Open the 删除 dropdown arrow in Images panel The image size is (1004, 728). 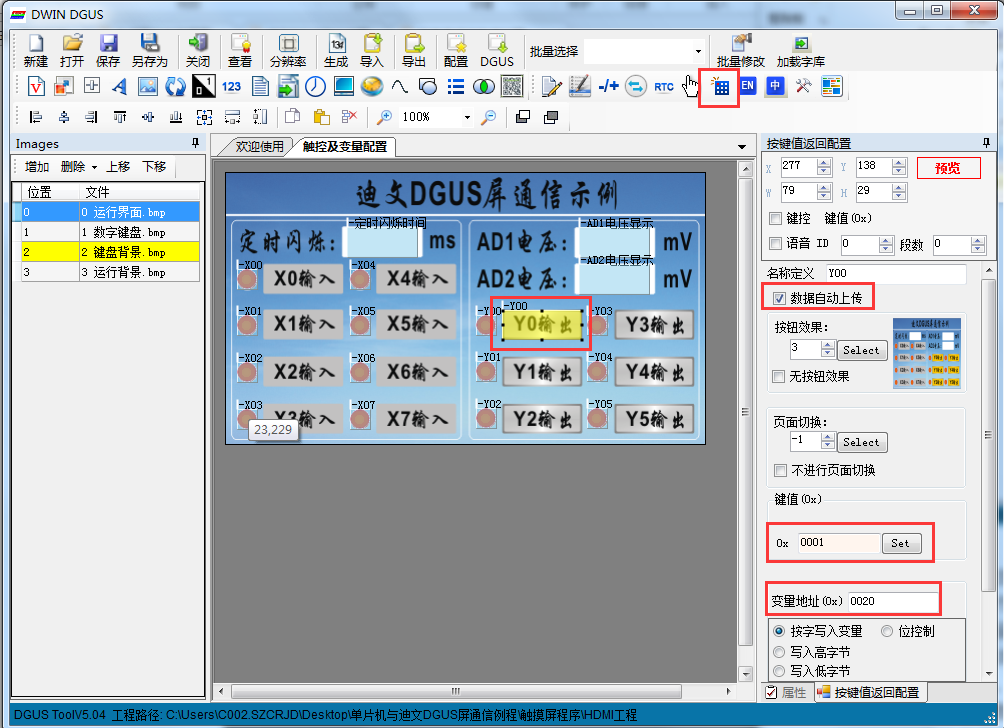click(94, 167)
